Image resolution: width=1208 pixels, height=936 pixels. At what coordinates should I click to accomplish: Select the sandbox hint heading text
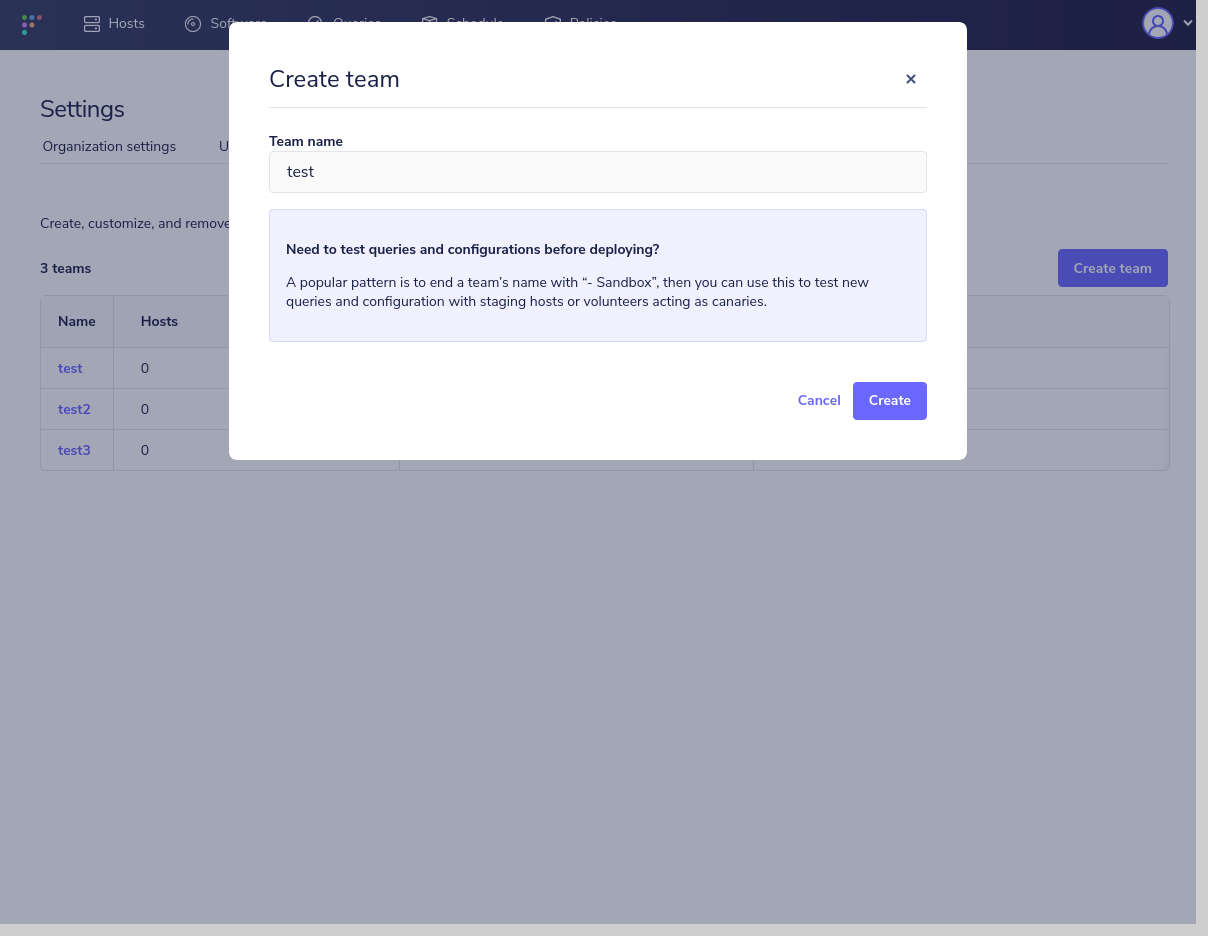473,250
